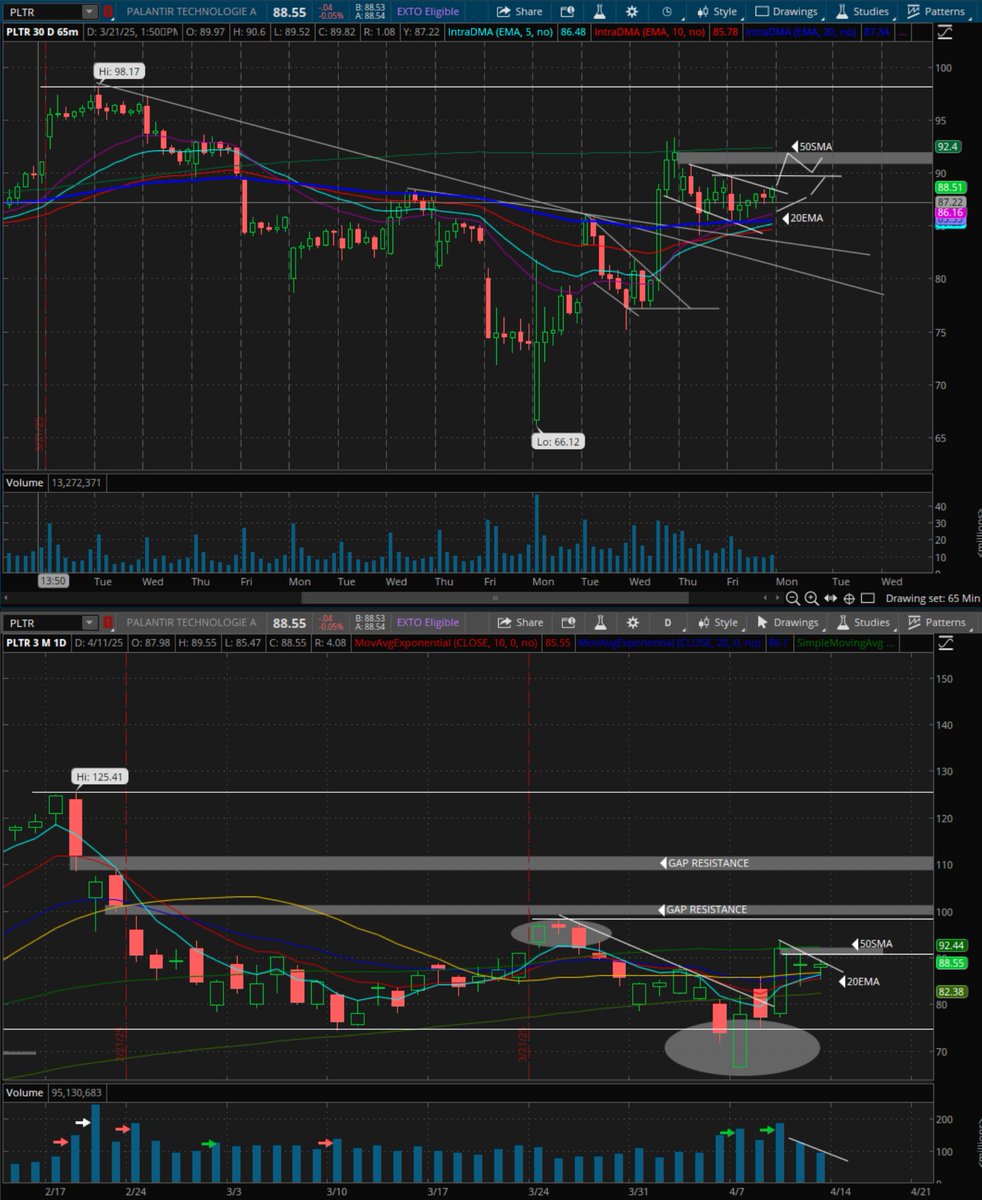This screenshot has width=982, height=1200.
Task: Open chart settings gear on the upper chart
Action: pos(631,12)
